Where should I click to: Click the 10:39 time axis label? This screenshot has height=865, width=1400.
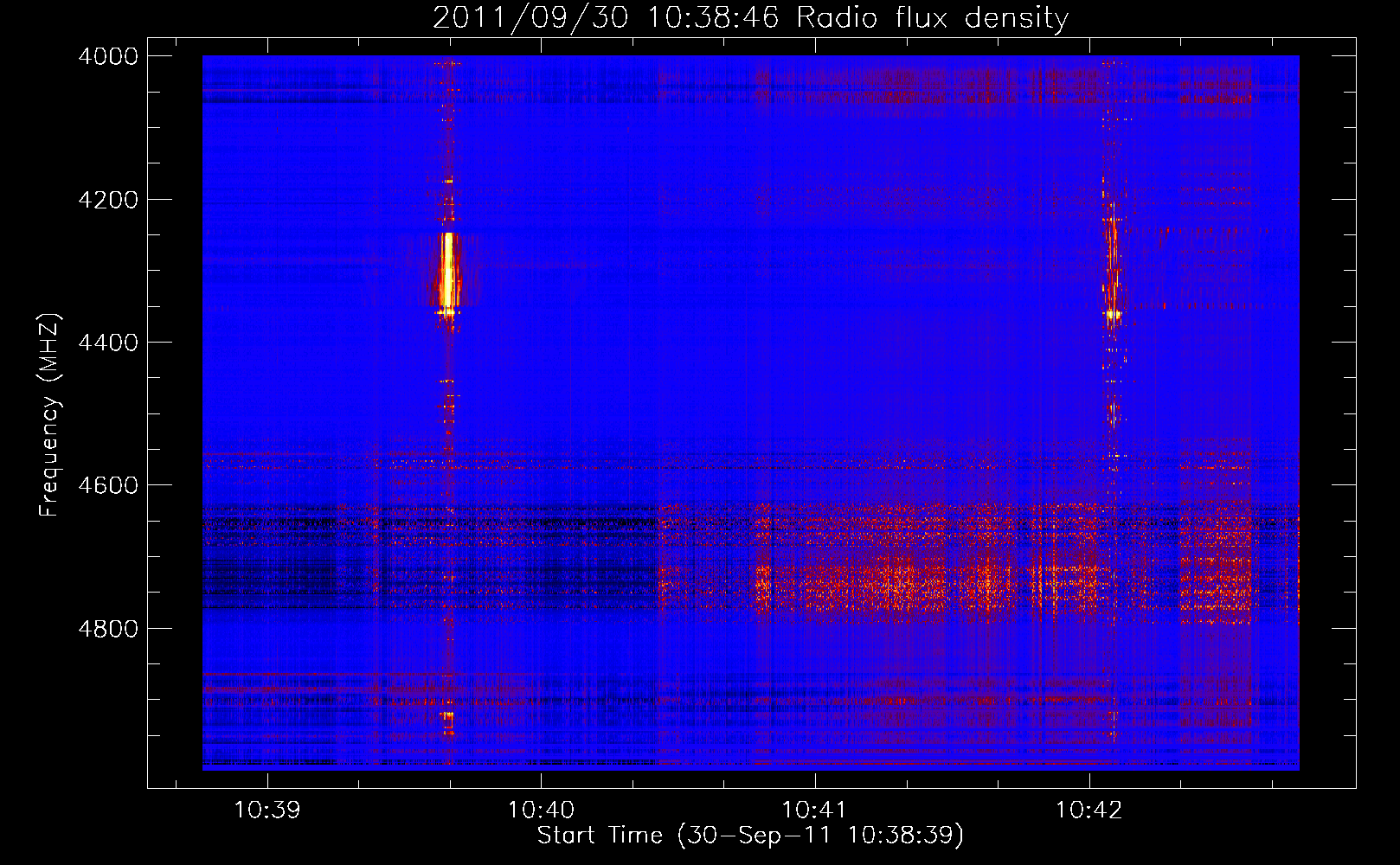[x=267, y=810]
